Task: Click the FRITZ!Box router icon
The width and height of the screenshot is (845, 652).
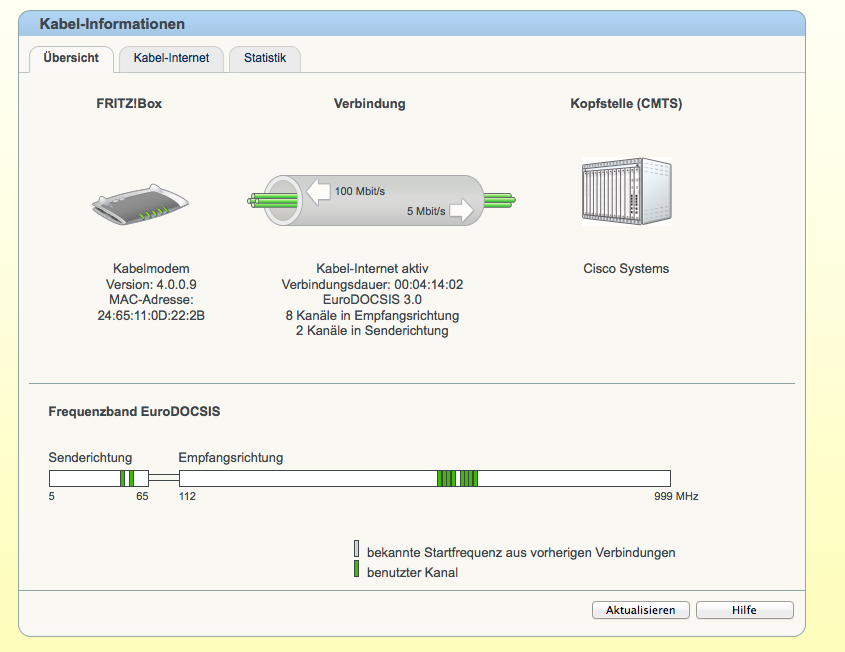Action: pos(140,205)
